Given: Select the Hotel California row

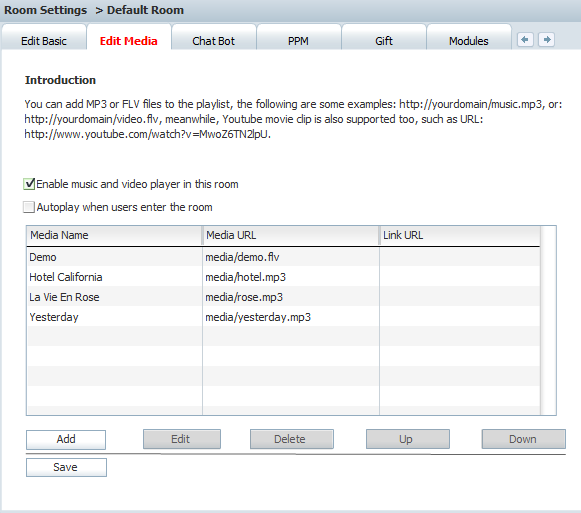Looking at the screenshot, I should pos(283,277).
